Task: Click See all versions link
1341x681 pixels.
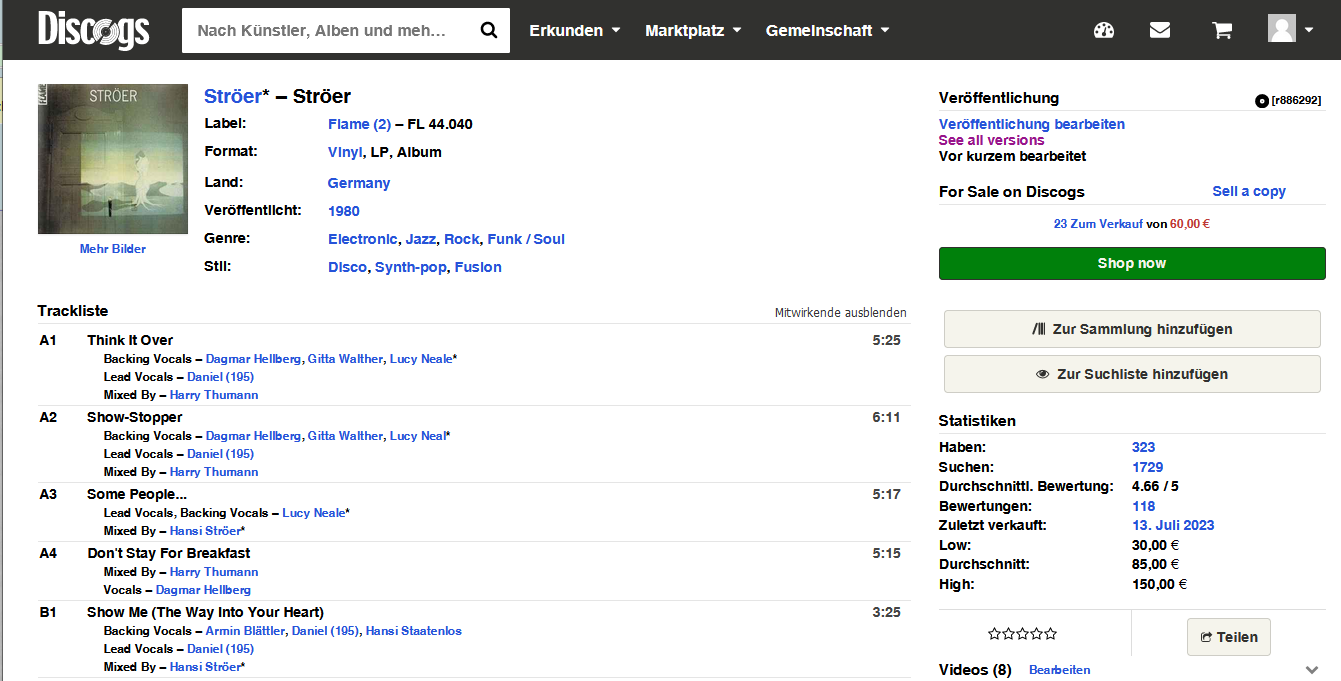Action: (991, 140)
